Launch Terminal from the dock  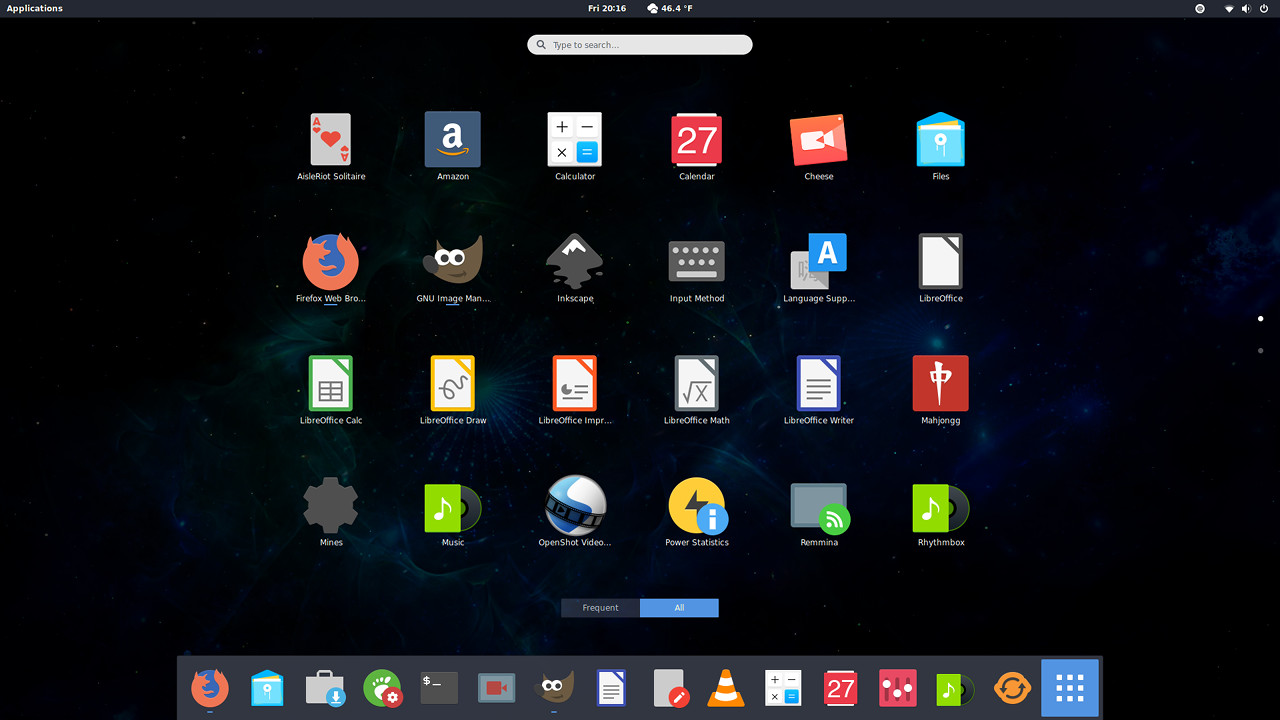click(x=439, y=688)
